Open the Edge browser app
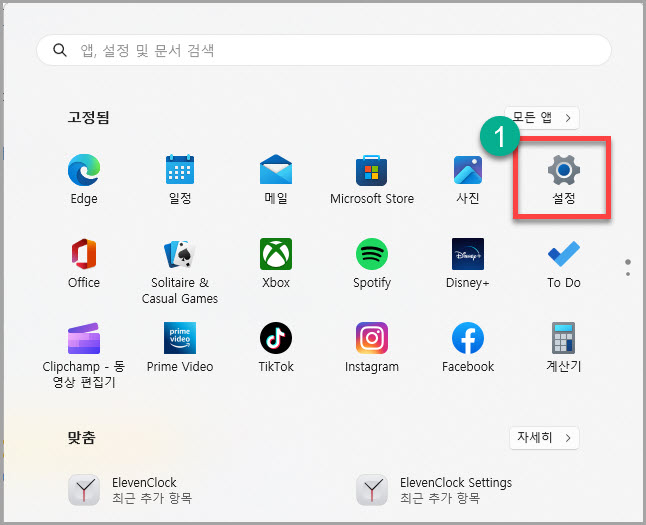This screenshot has width=646, height=525. click(x=84, y=178)
